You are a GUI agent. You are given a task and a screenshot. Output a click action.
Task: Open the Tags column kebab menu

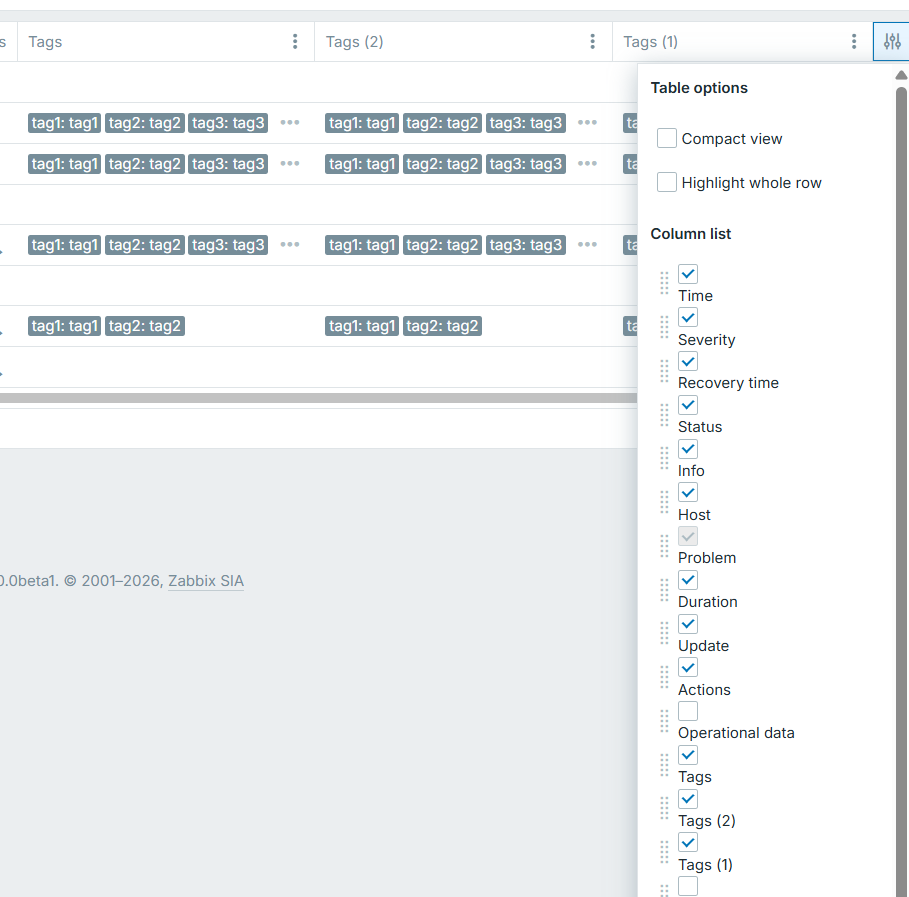click(295, 42)
